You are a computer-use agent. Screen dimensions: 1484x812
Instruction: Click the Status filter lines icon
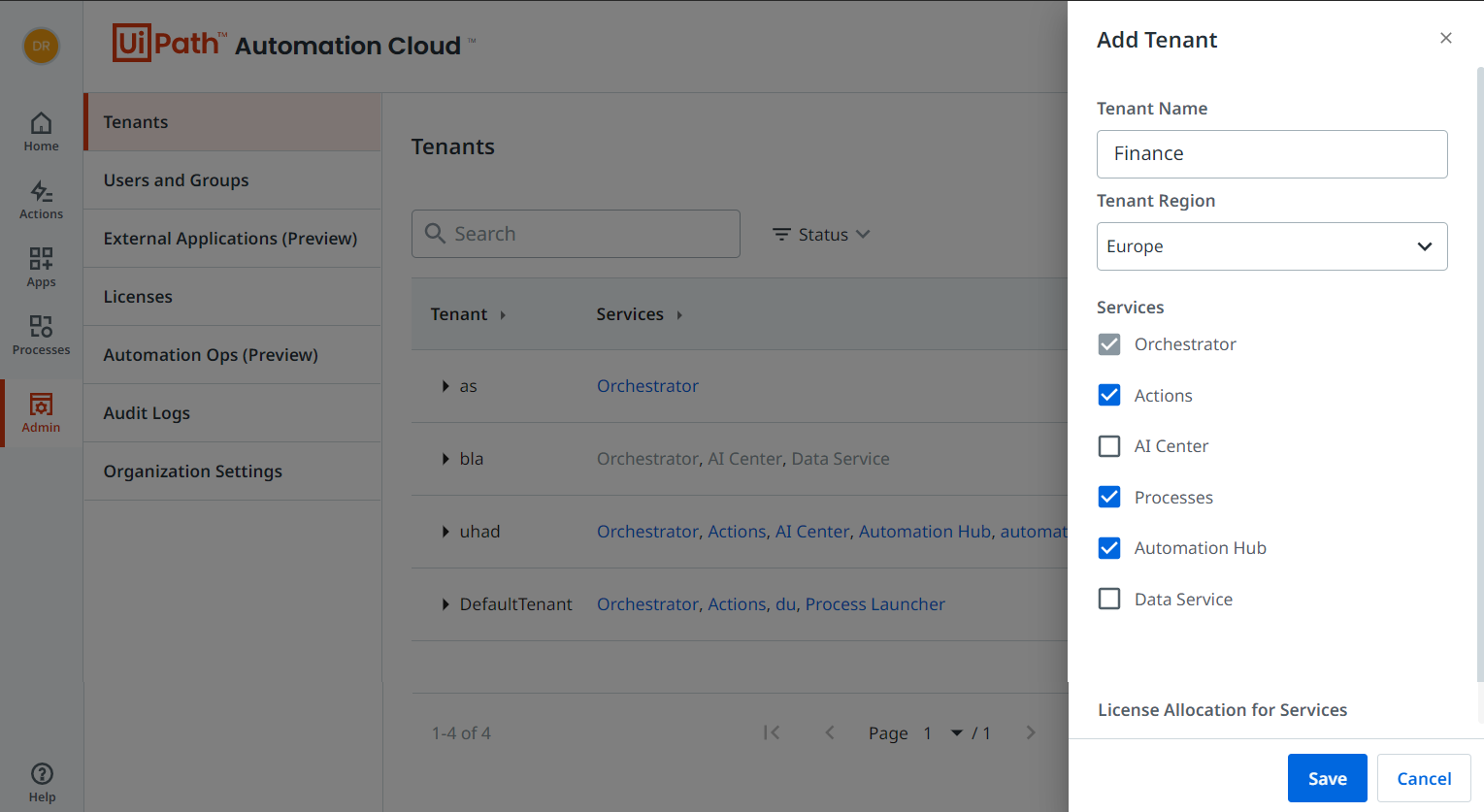tap(781, 234)
